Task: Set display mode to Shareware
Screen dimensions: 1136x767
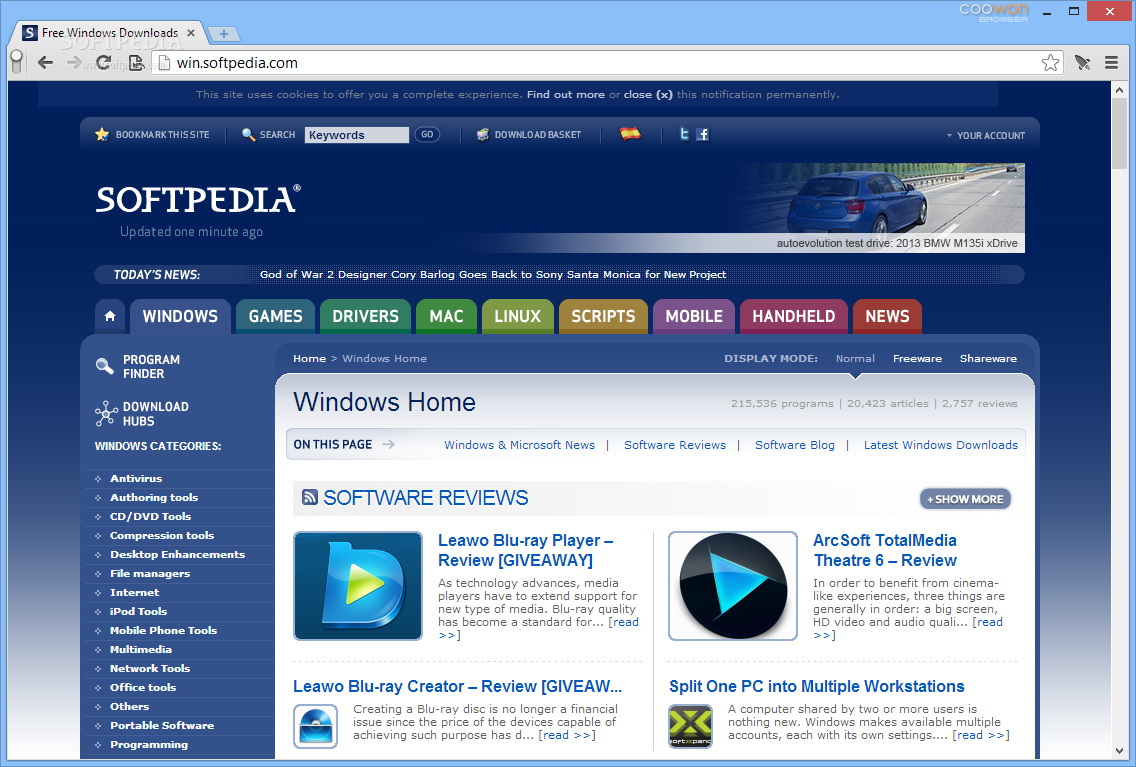Action: pos(988,359)
